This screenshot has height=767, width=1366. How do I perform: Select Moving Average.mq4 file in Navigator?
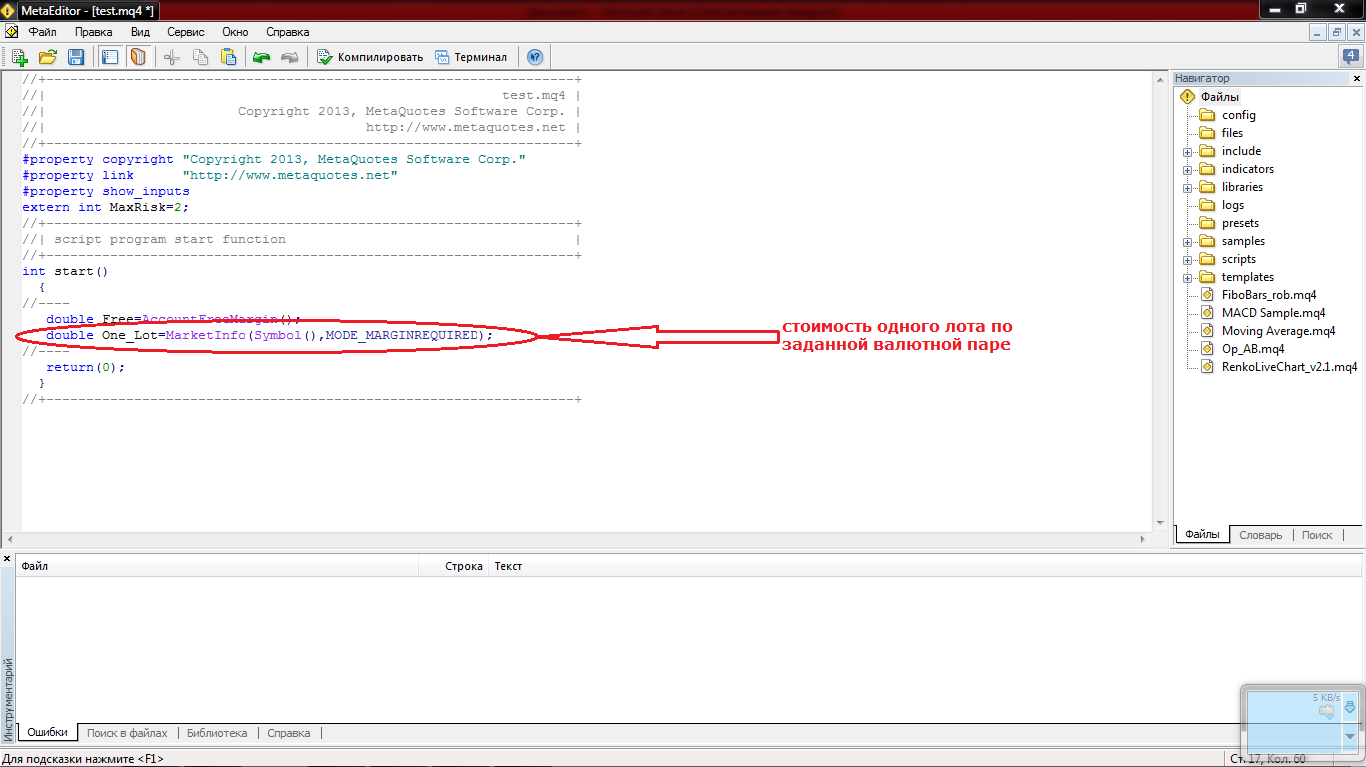tap(1278, 331)
